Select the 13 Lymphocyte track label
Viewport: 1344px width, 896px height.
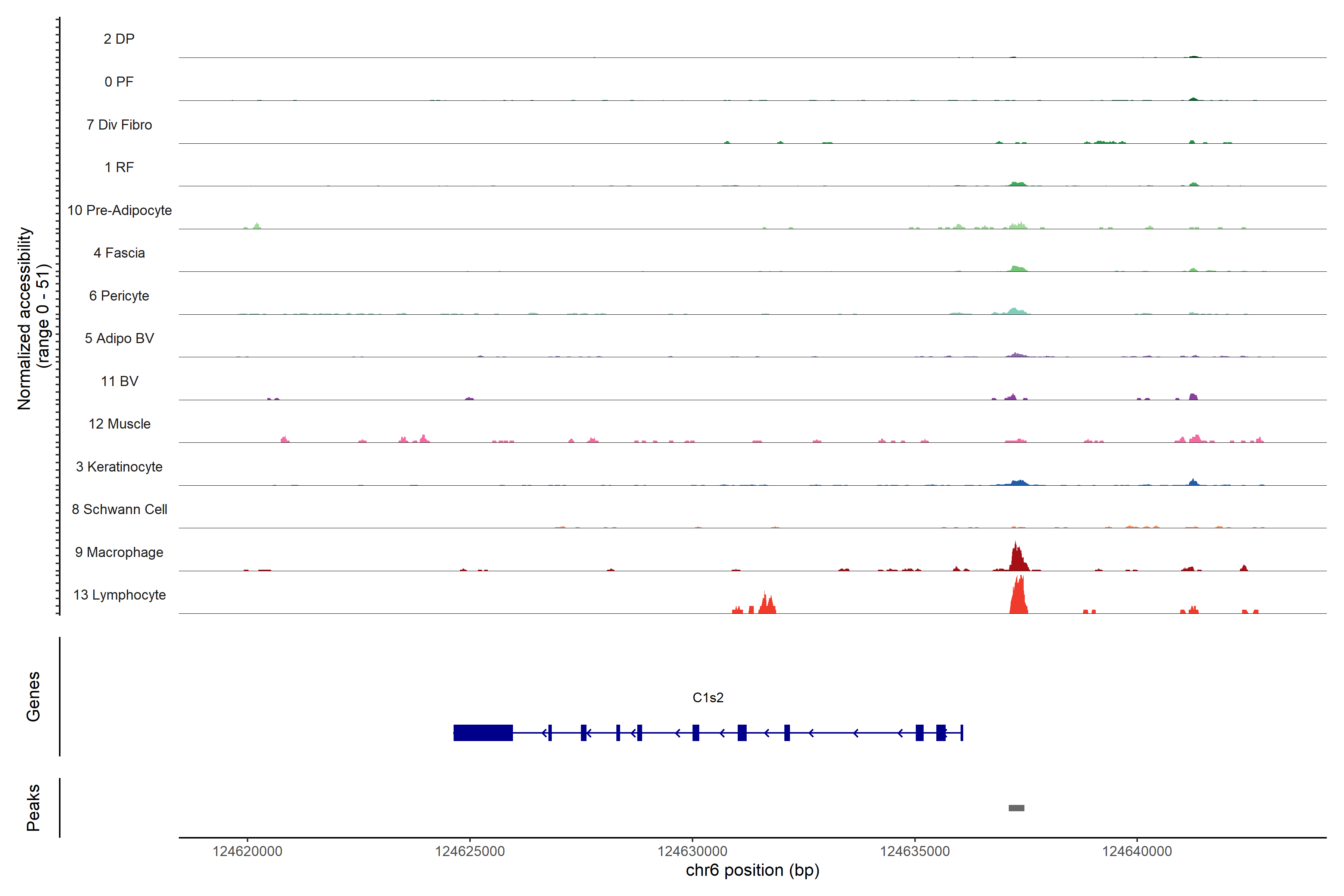pos(119,595)
